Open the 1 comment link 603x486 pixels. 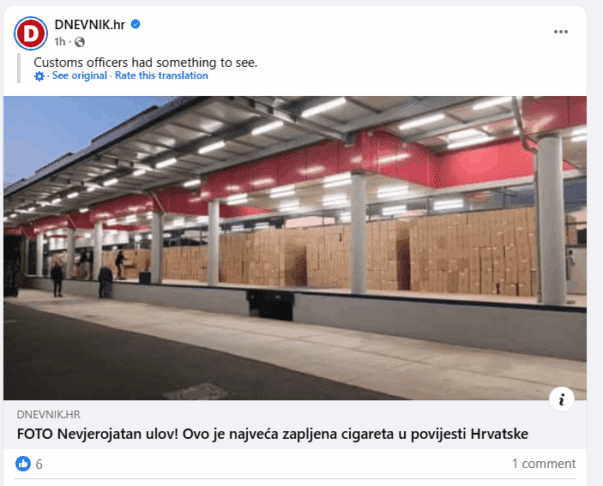[544, 464]
